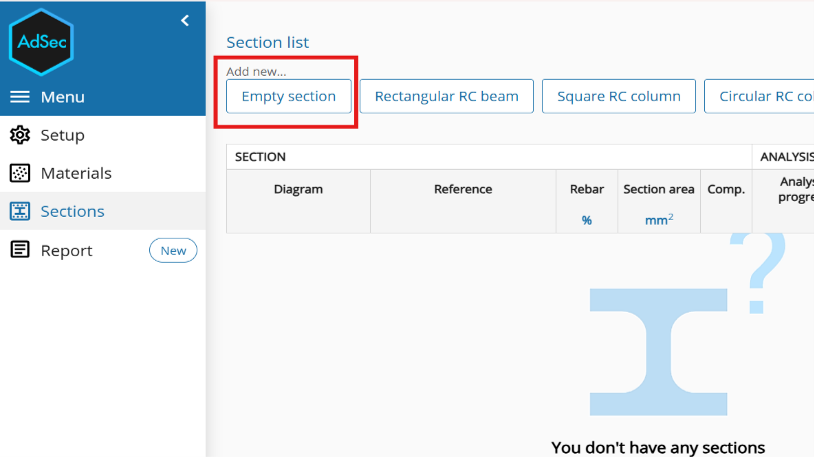The width and height of the screenshot is (814, 458).
Task: Click the Section area column header
Action: click(x=659, y=190)
